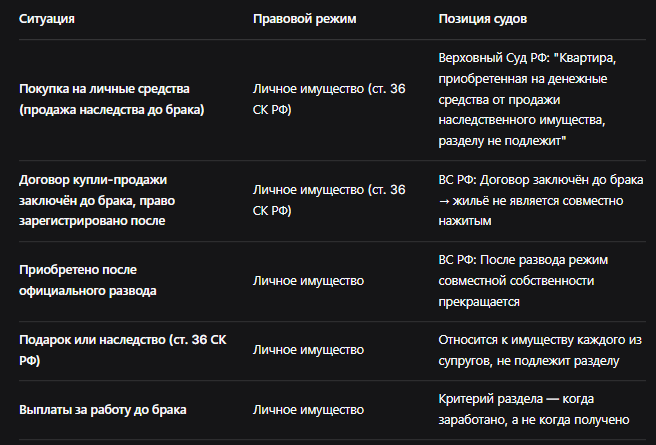Click "Личное имущество" in the развод row

click(x=308, y=281)
